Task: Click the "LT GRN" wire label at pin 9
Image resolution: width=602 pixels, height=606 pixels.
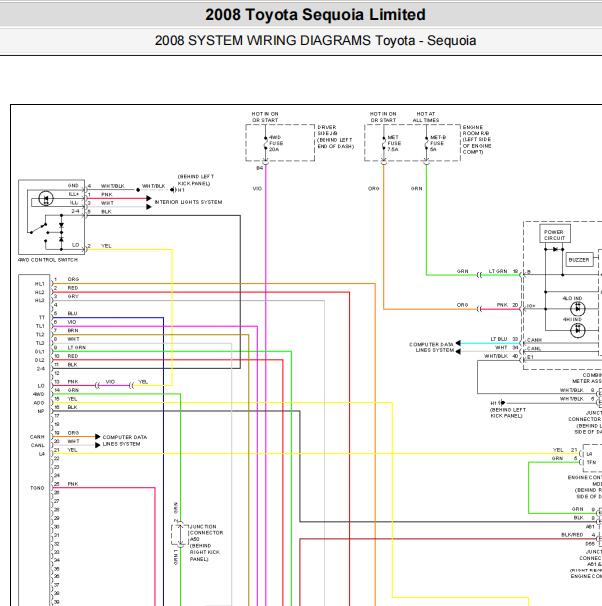Action: tap(77, 347)
